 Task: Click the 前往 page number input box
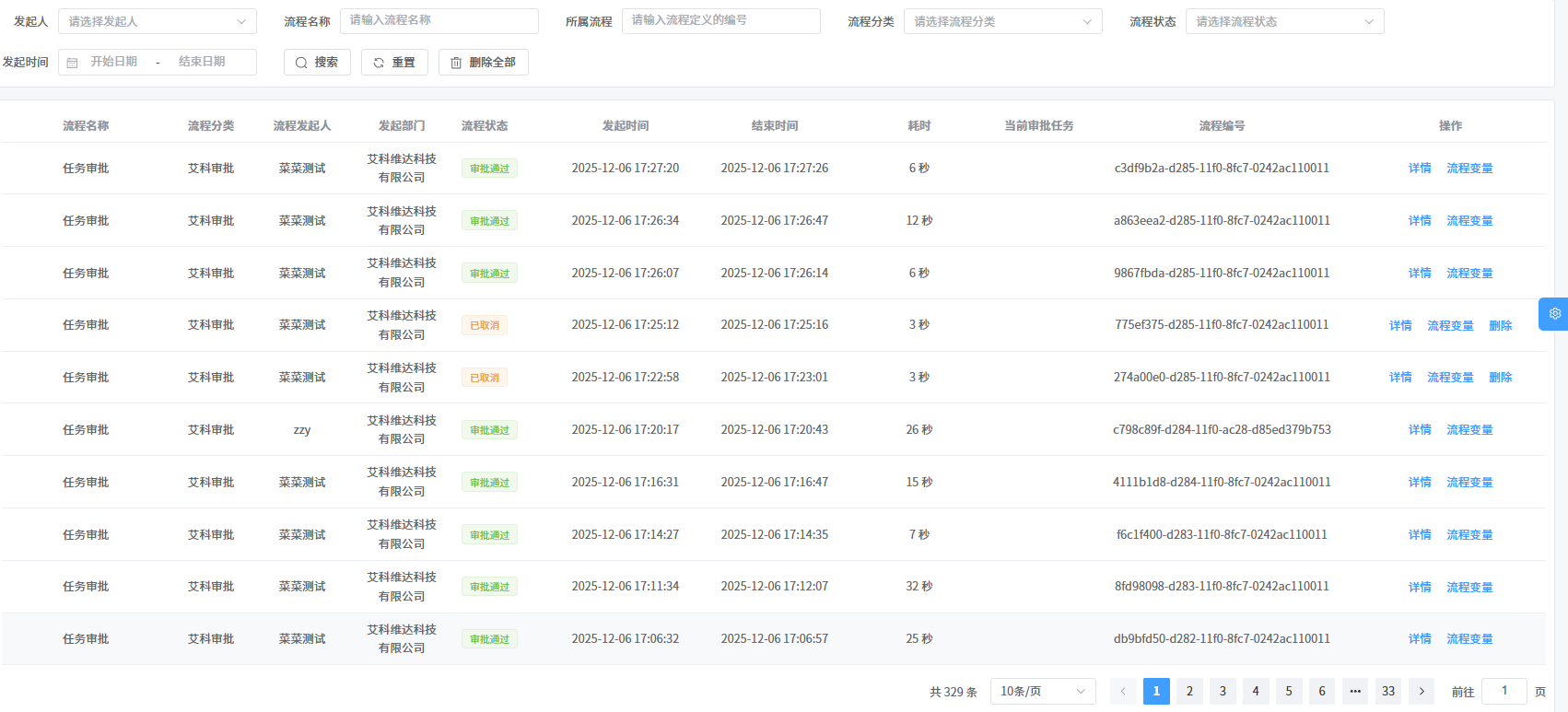pyautogui.click(x=1504, y=691)
